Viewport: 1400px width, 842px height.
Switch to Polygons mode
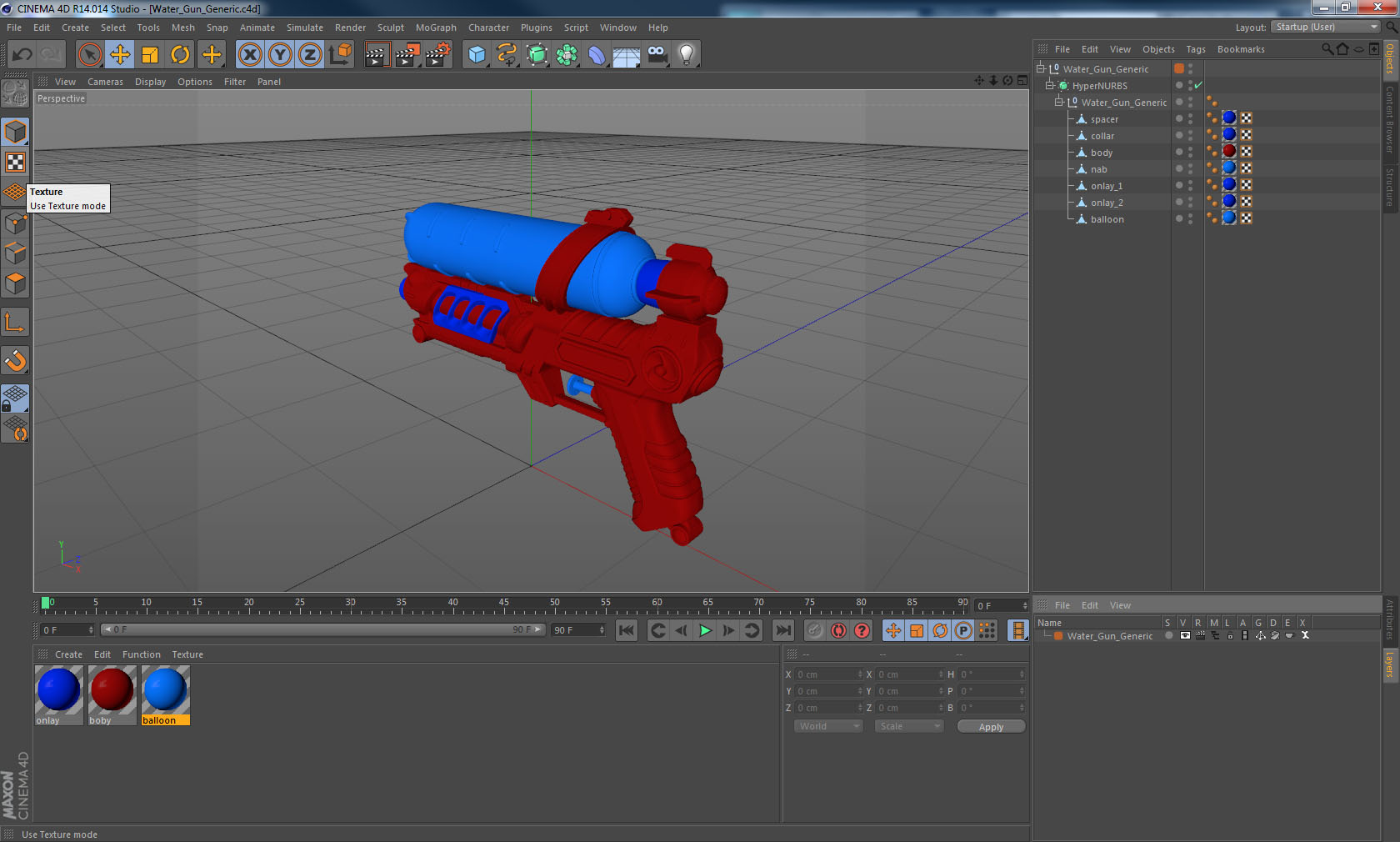click(15, 283)
